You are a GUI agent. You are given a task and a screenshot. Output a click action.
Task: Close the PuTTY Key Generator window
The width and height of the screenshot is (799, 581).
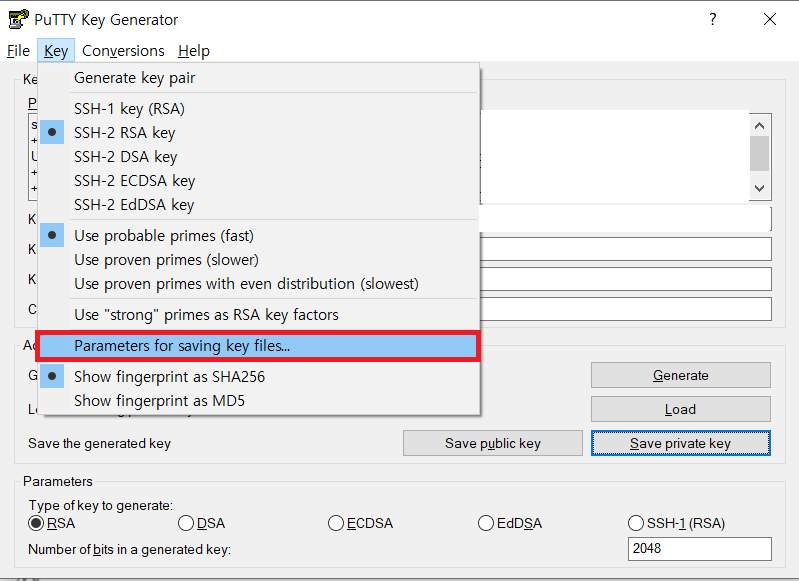(x=770, y=19)
